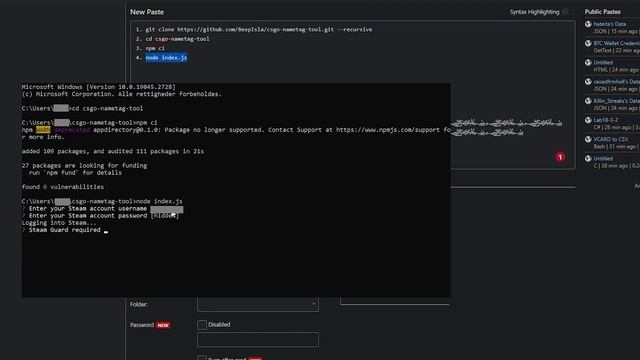This screenshot has width=640, height=360.
Task: Click the Steam Guard required prompt in terminal
Action: [64, 230]
